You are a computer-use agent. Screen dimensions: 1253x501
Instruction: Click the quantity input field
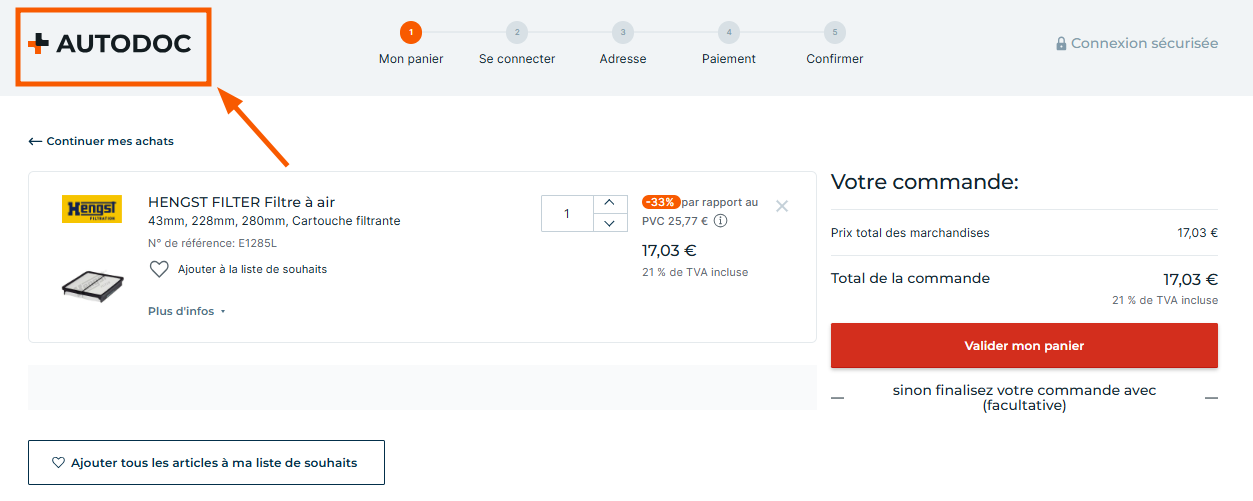click(x=567, y=214)
